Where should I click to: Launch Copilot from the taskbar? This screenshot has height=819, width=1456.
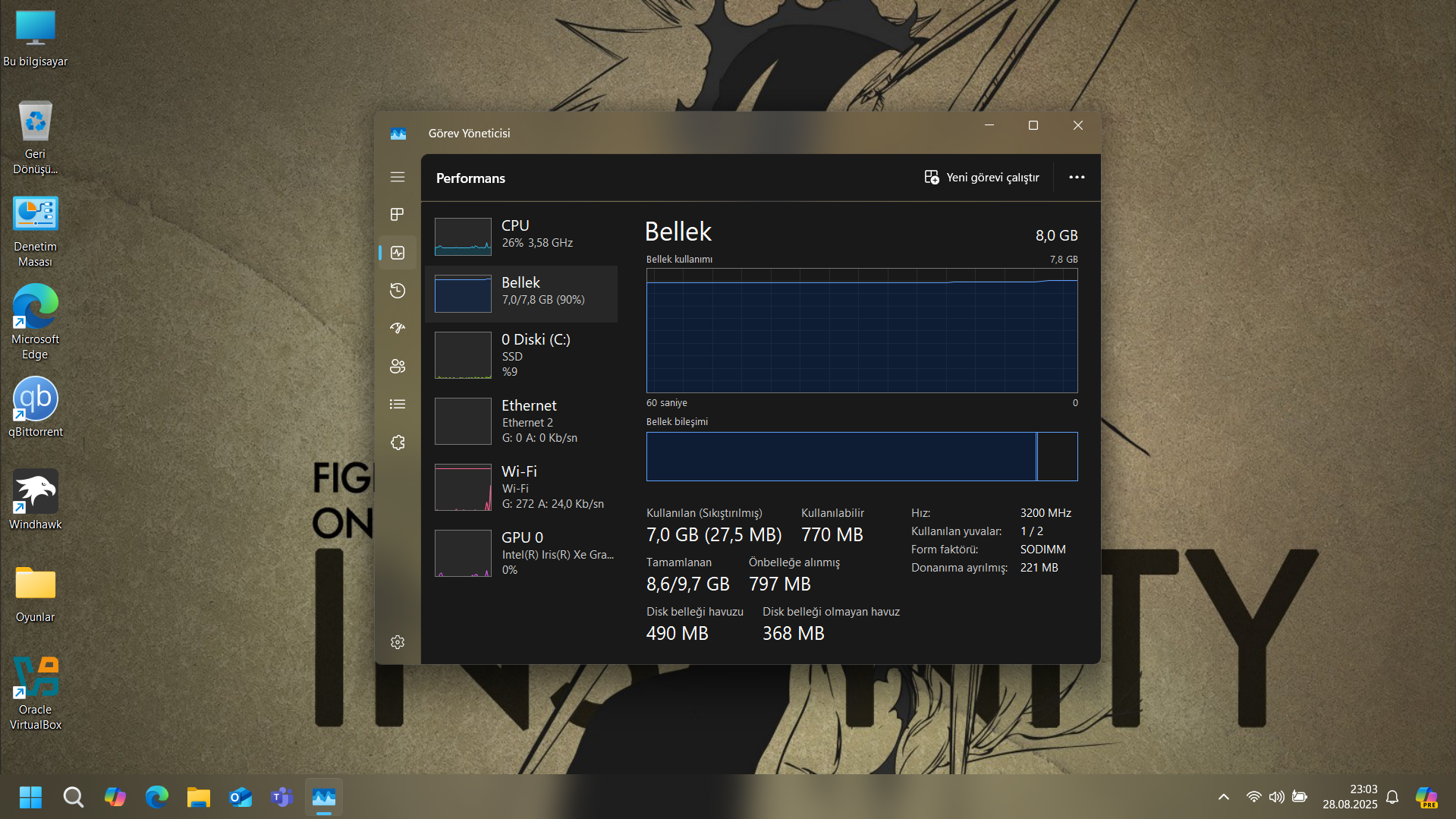point(115,797)
